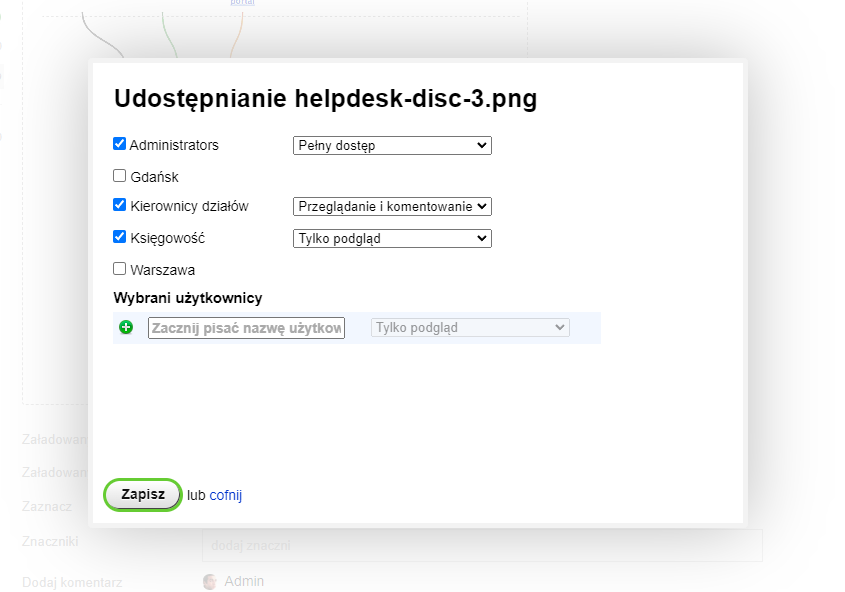Uncheck the Kierownicy działów checkbox
This screenshot has height=592, width=845.
point(120,205)
